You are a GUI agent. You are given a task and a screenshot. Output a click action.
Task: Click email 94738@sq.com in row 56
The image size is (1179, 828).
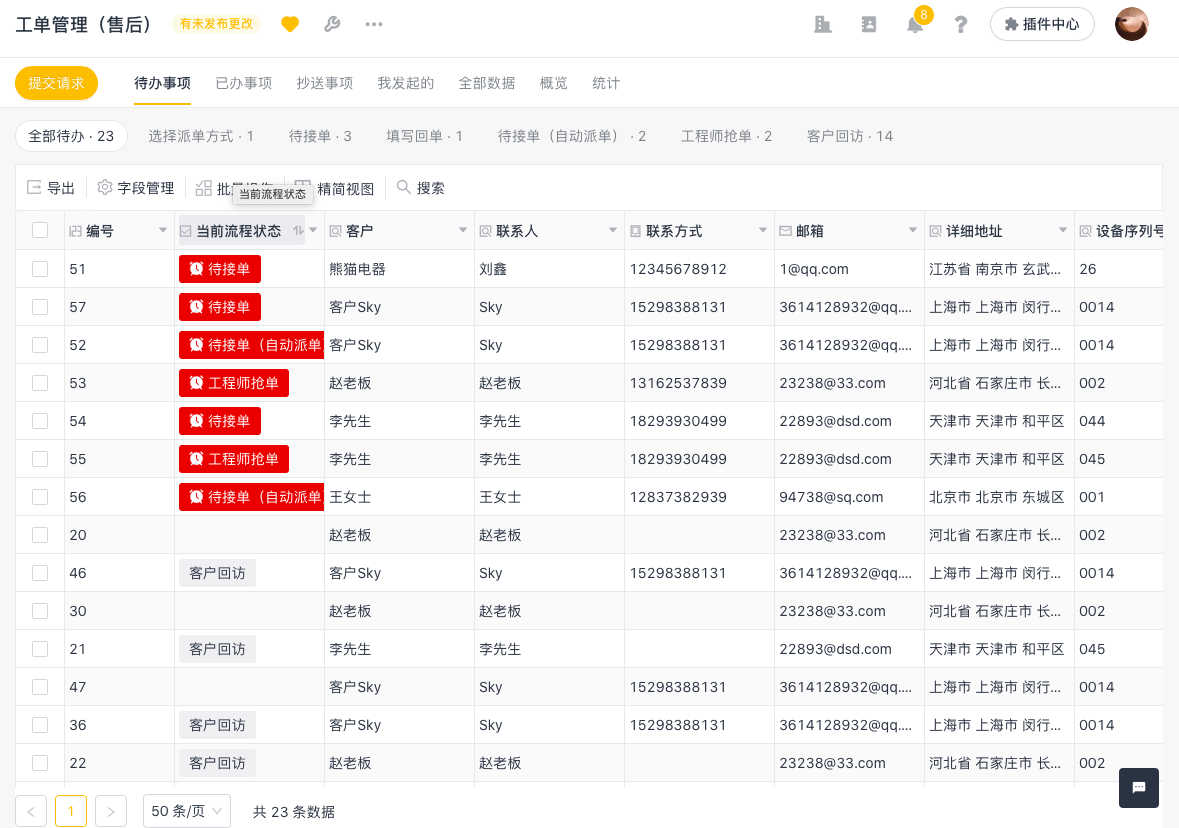tap(831, 497)
